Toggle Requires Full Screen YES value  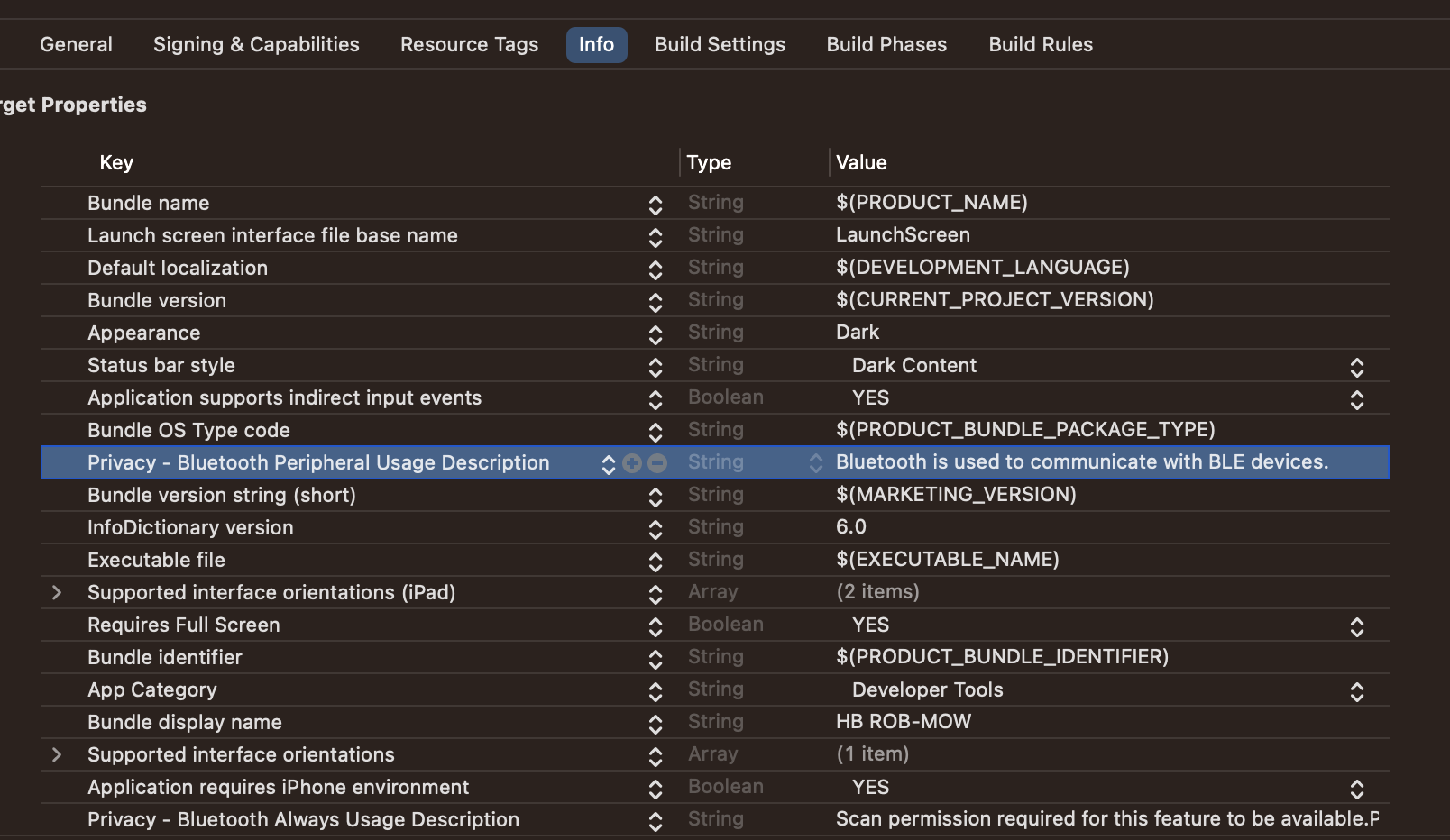coord(1356,626)
